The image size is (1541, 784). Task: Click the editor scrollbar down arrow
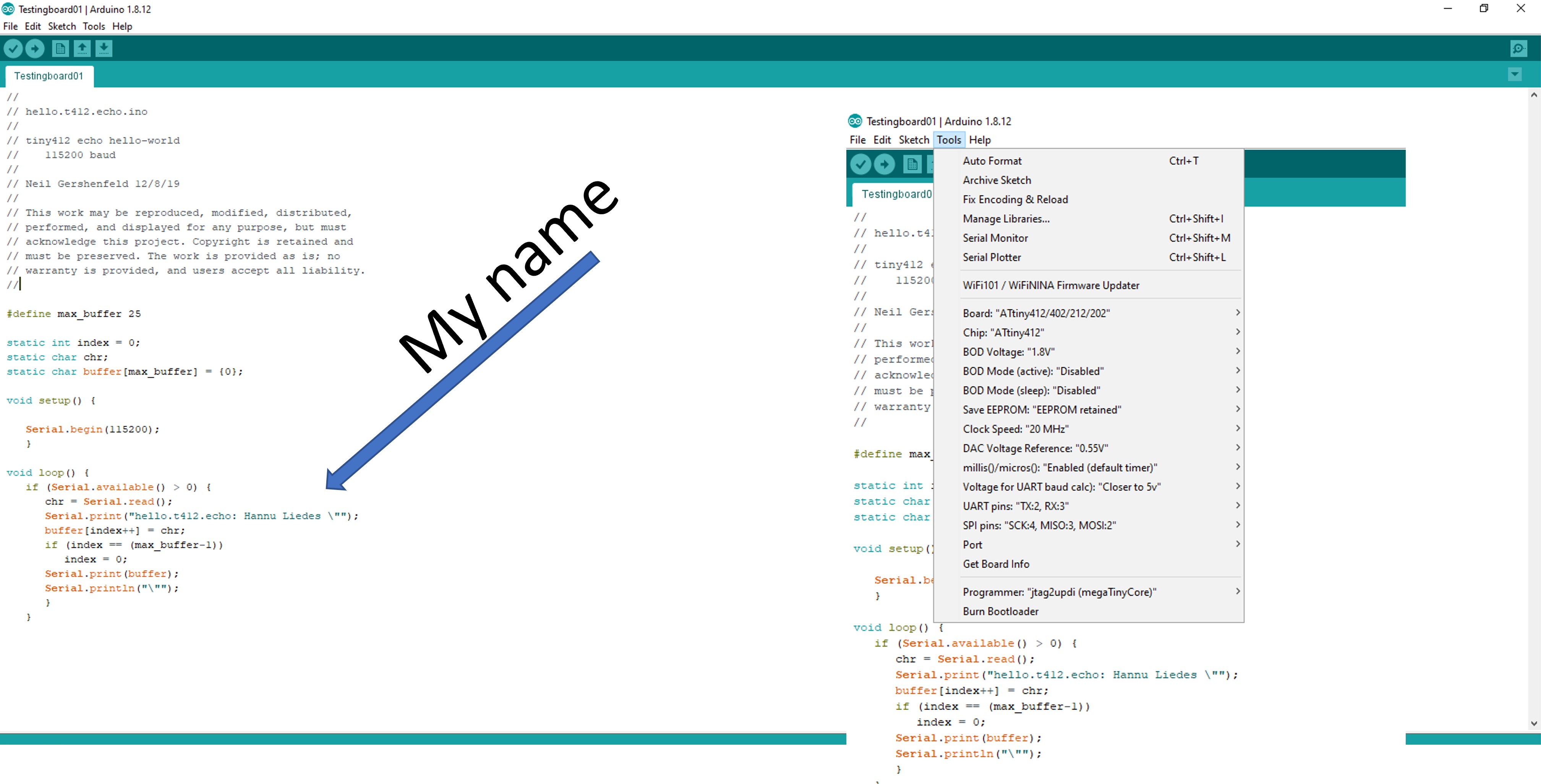coord(1534,723)
